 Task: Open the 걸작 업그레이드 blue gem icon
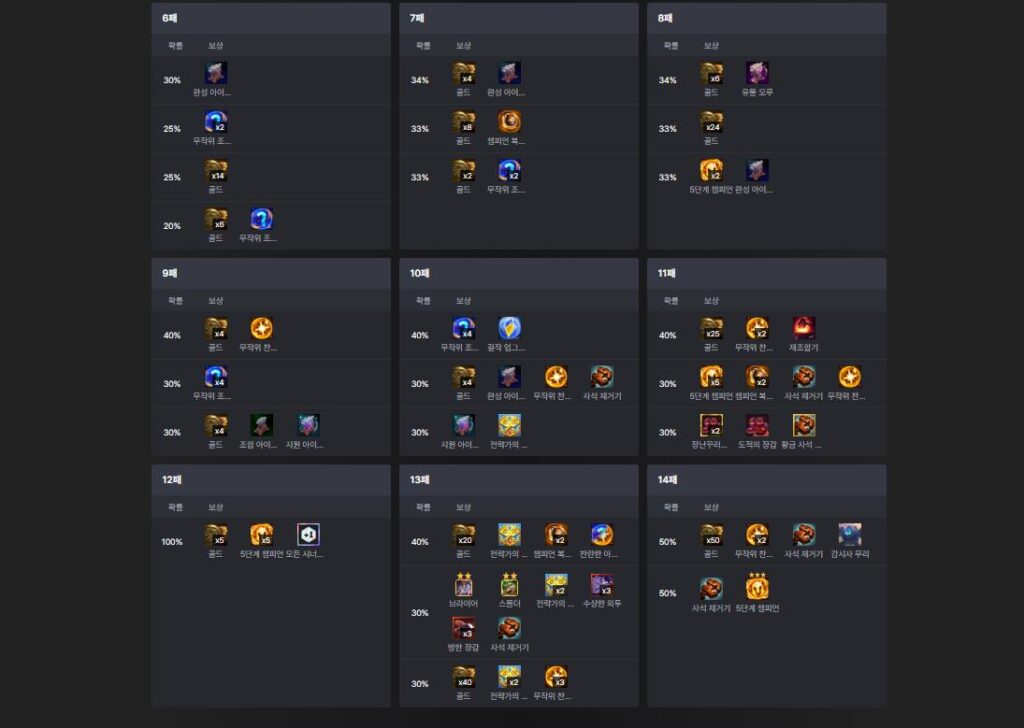click(x=509, y=329)
